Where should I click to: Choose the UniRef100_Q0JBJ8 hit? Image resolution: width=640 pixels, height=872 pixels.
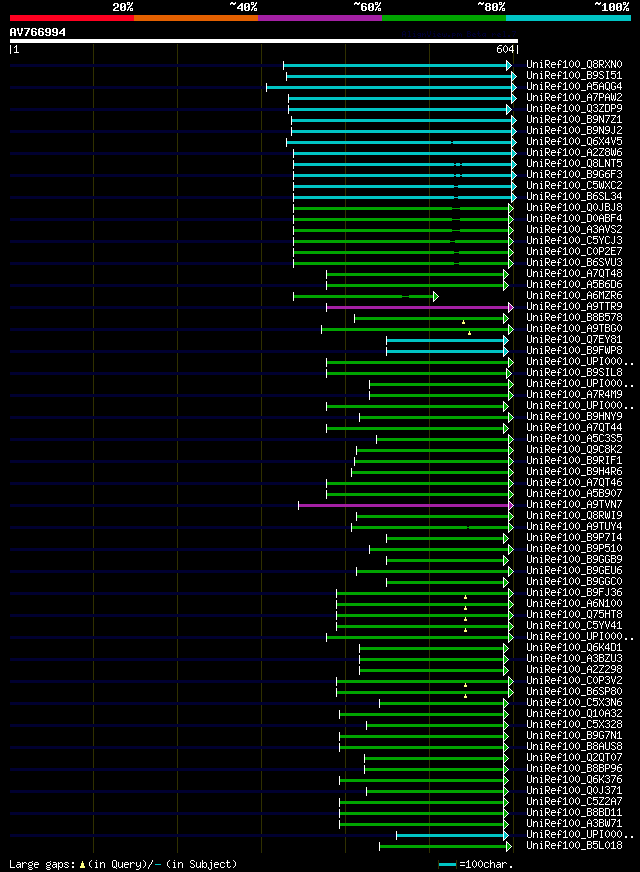pyautogui.click(x=574, y=207)
